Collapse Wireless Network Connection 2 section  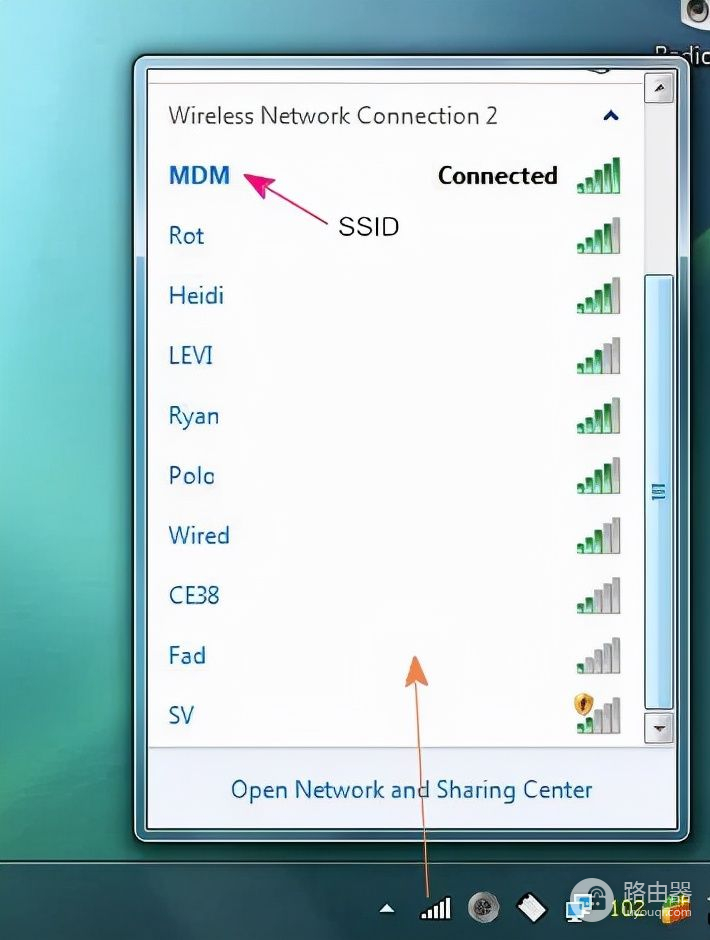(x=610, y=115)
